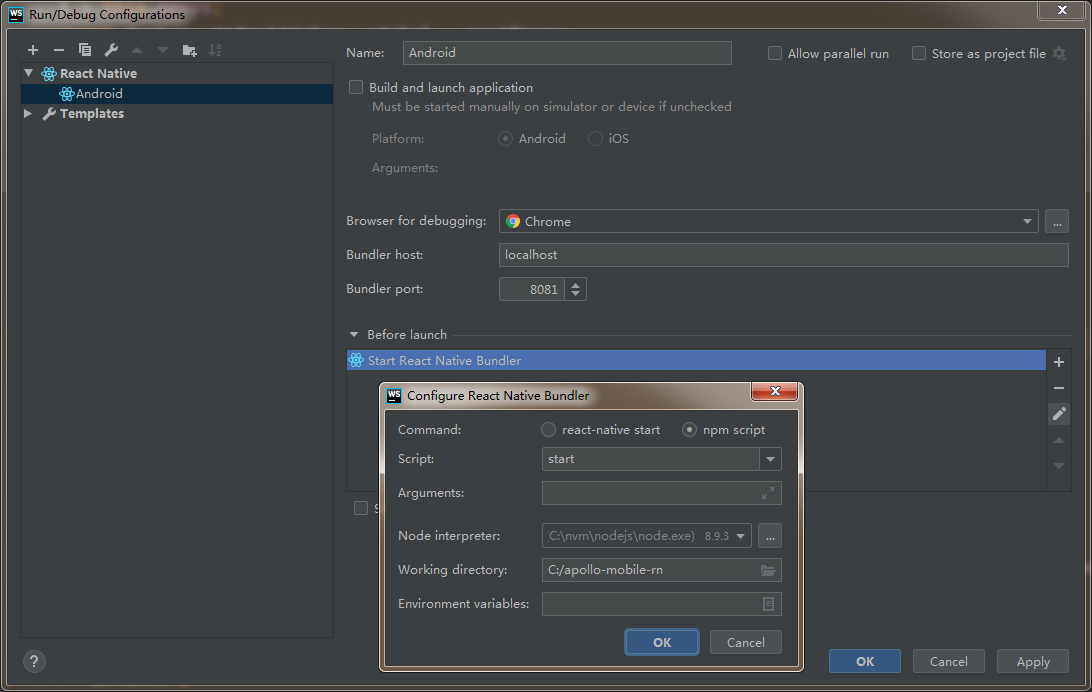Focus the Environment variables field
The height and width of the screenshot is (692, 1092).
[662, 604]
